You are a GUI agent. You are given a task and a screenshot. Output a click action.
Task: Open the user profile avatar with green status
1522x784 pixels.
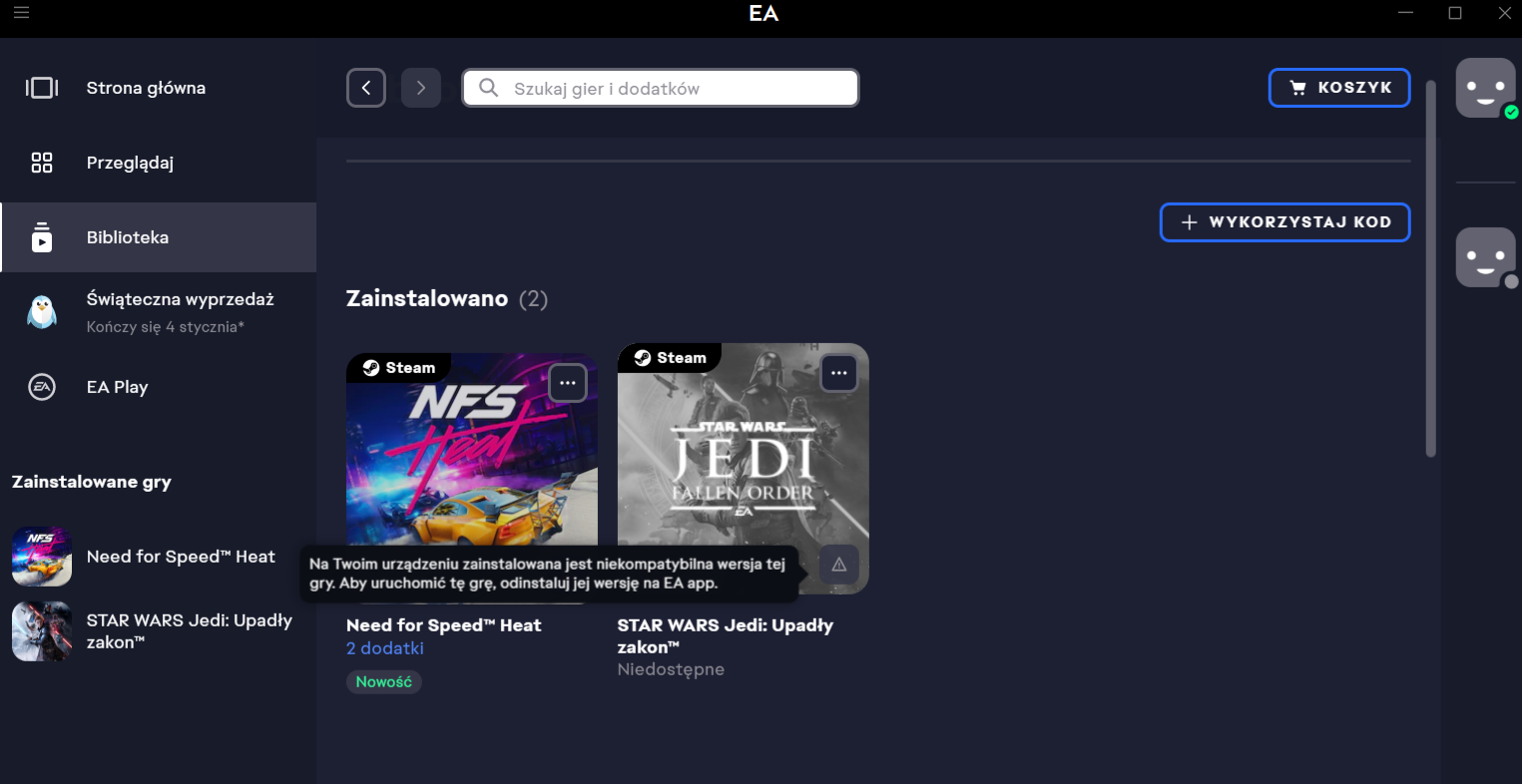1485,88
